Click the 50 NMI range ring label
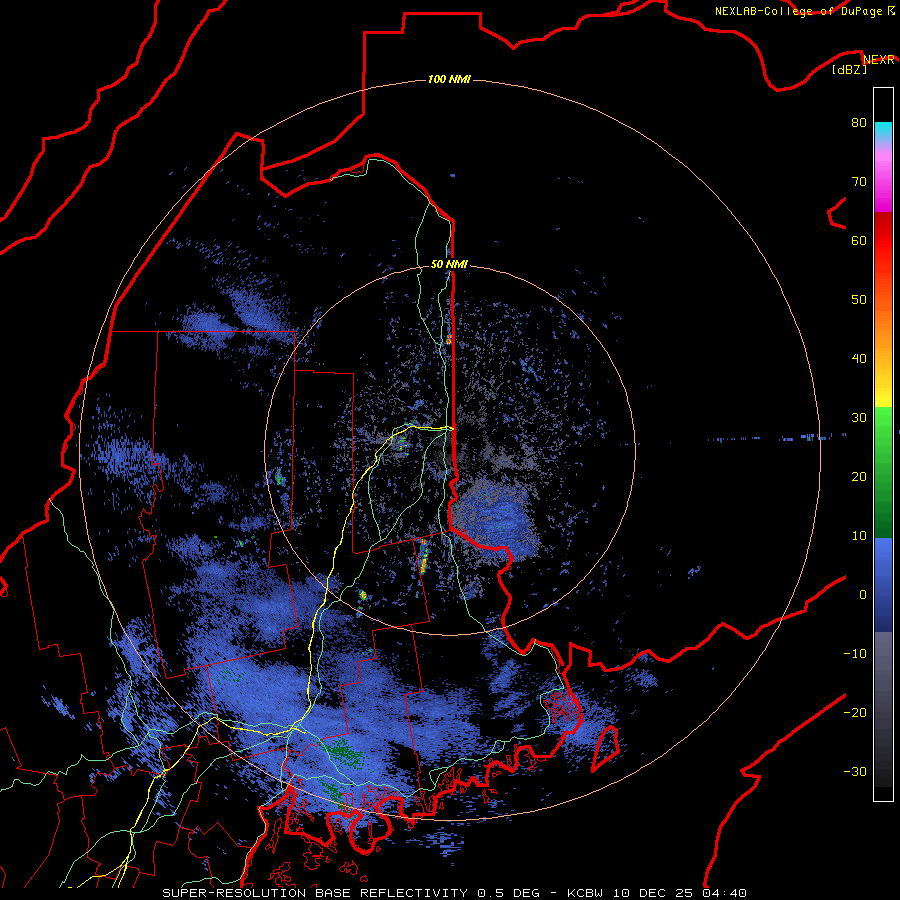The image size is (900, 900). click(x=449, y=265)
